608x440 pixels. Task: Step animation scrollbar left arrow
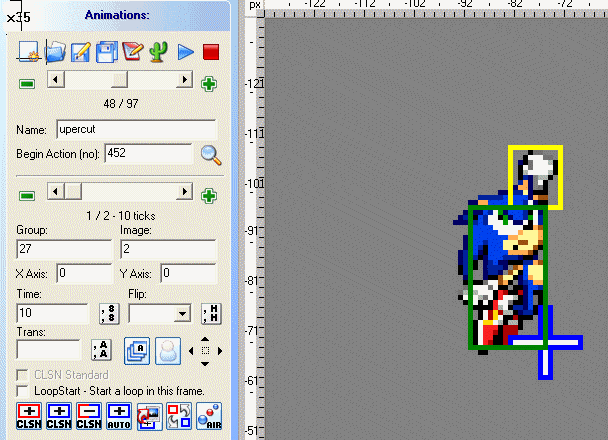tap(55, 80)
